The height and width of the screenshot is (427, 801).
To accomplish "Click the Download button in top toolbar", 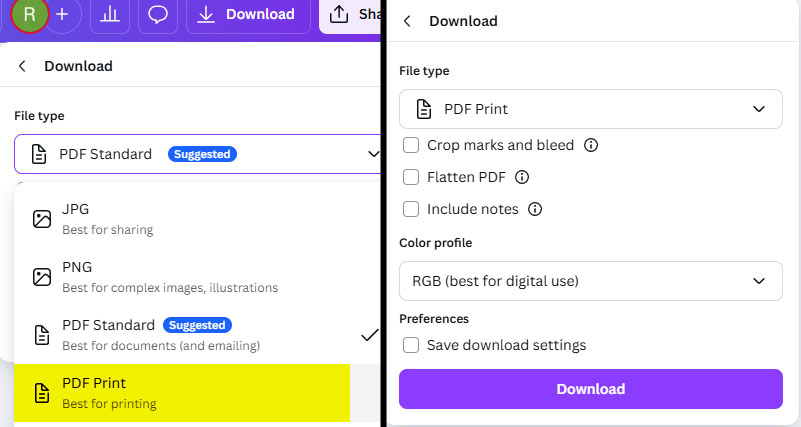I will pos(247,14).
